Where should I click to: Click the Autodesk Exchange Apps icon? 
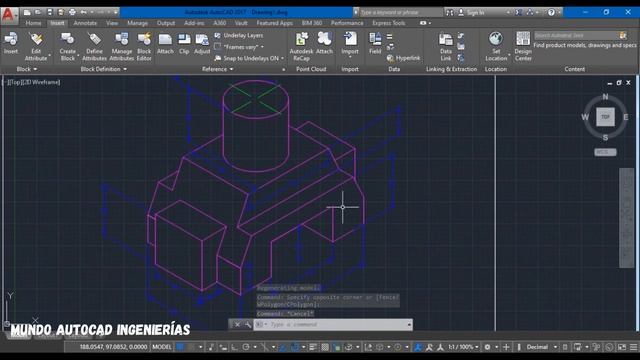tap(518, 12)
